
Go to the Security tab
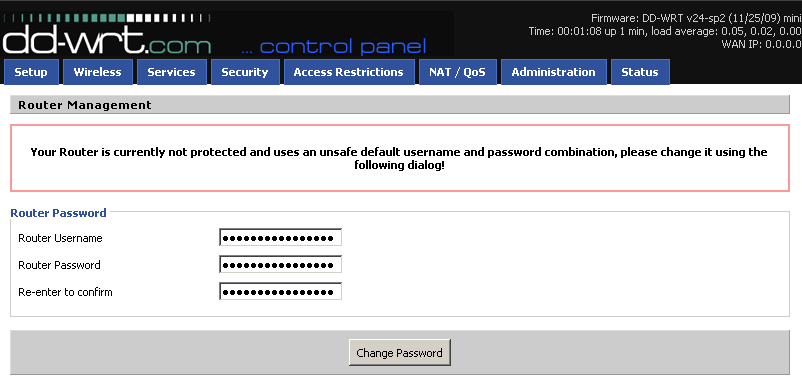[245, 72]
